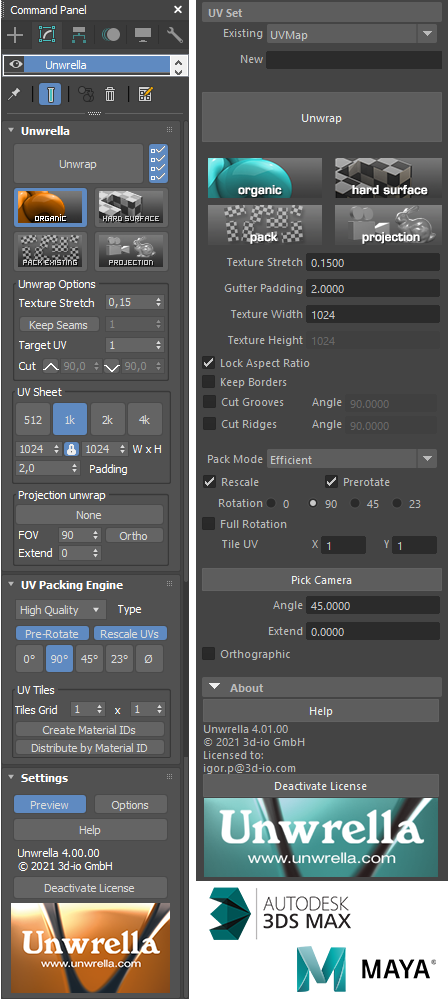Open the Hierarchy tab icon

(x=79, y=34)
